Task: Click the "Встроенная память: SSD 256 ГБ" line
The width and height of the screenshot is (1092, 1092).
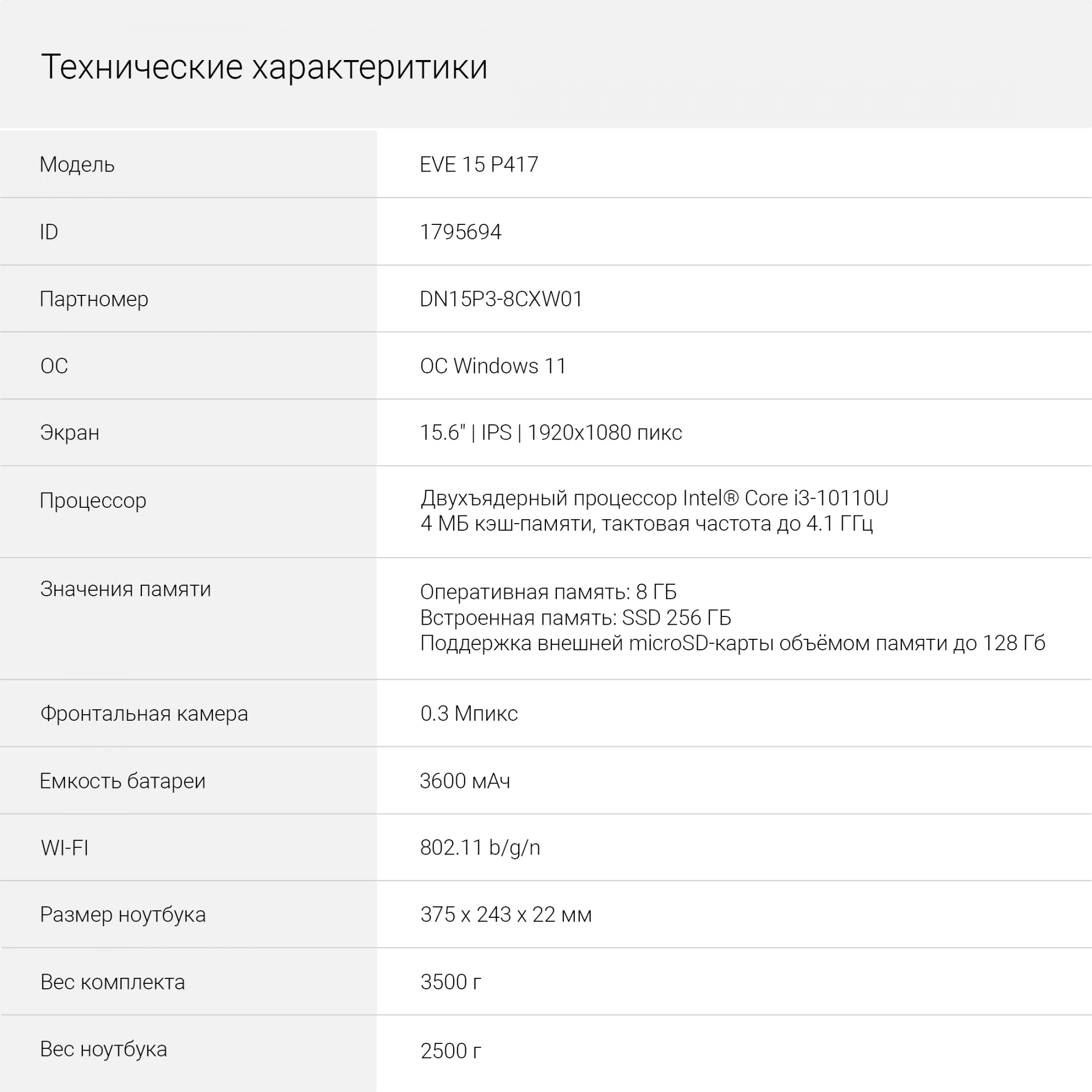Action: click(x=575, y=618)
